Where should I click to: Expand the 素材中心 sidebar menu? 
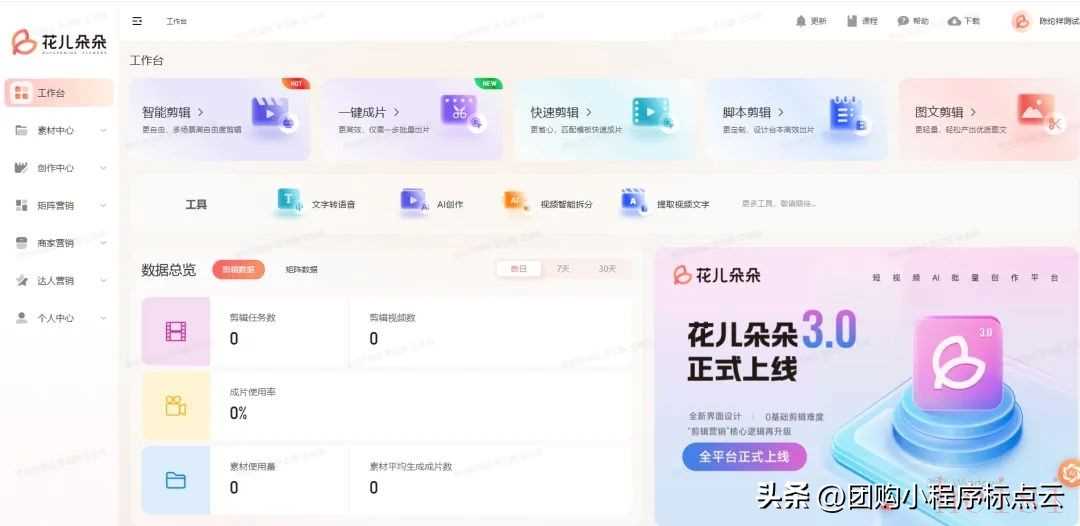[60, 130]
